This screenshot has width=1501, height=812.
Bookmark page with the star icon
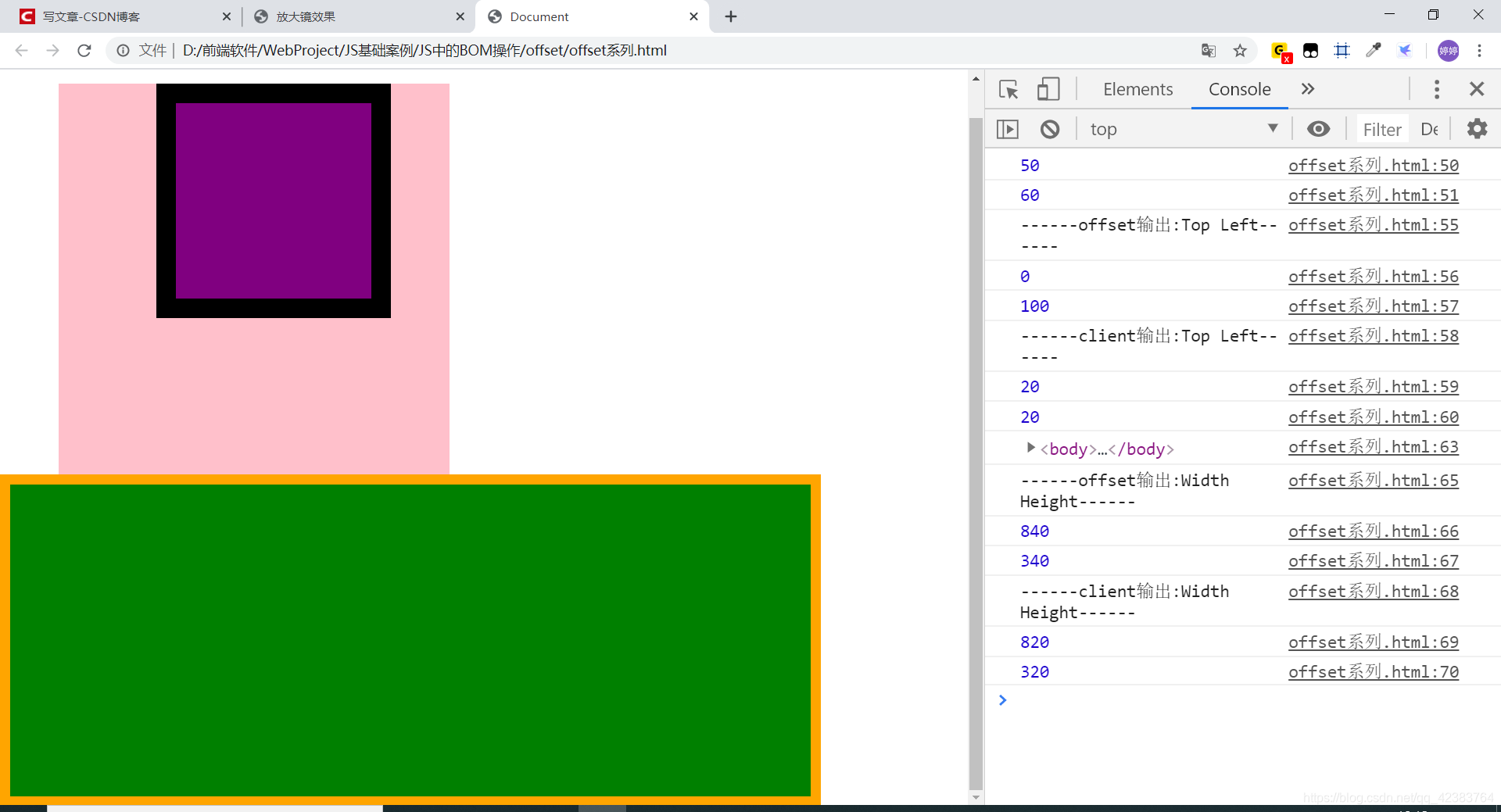[1241, 50]
